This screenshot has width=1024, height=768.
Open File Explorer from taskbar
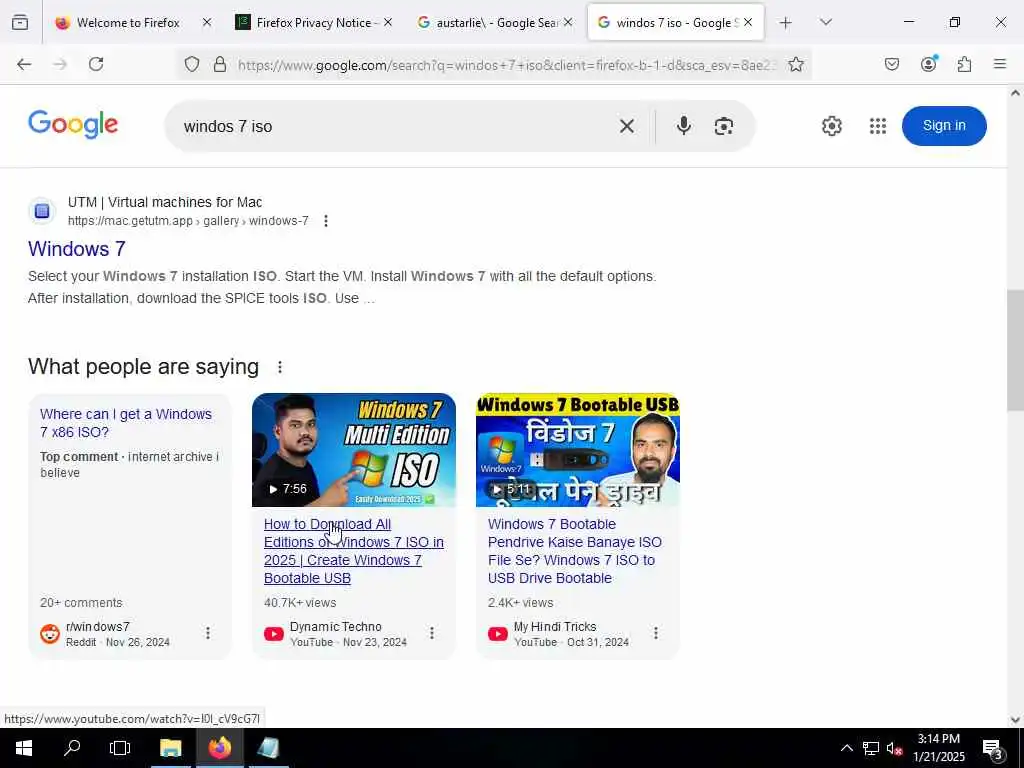click(170, 748)
